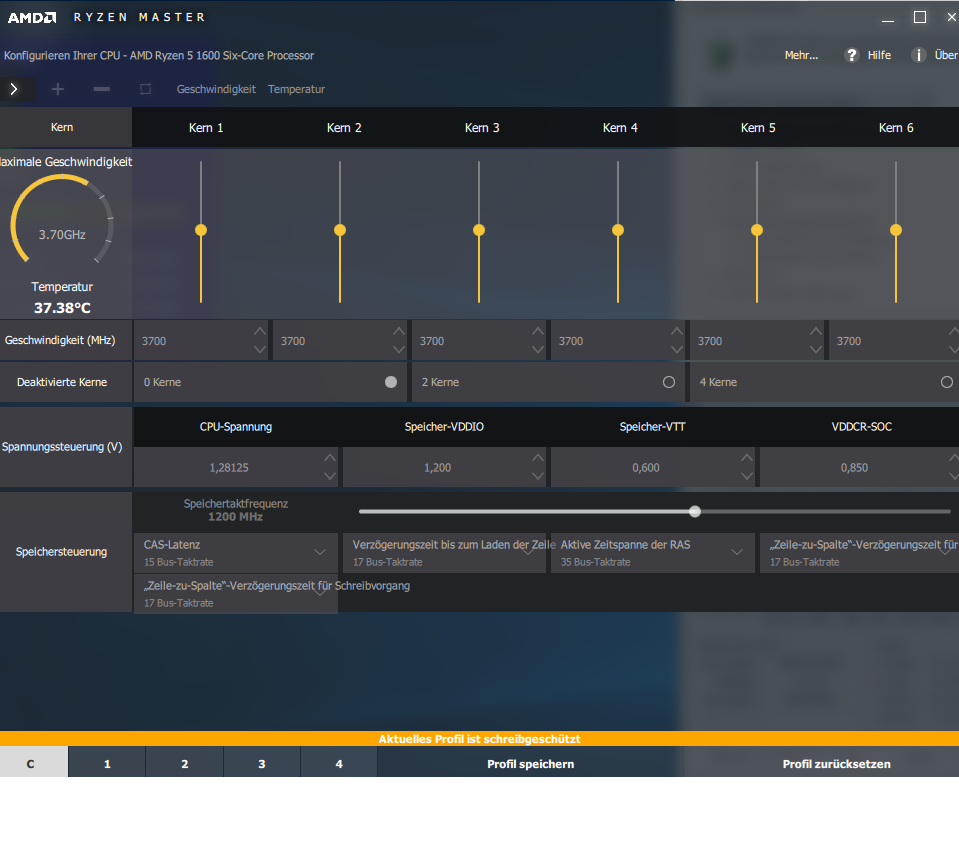The image size is (959, 850).
Task: Select 4 Kerne deactivated cores option
Action: [947, 382]
